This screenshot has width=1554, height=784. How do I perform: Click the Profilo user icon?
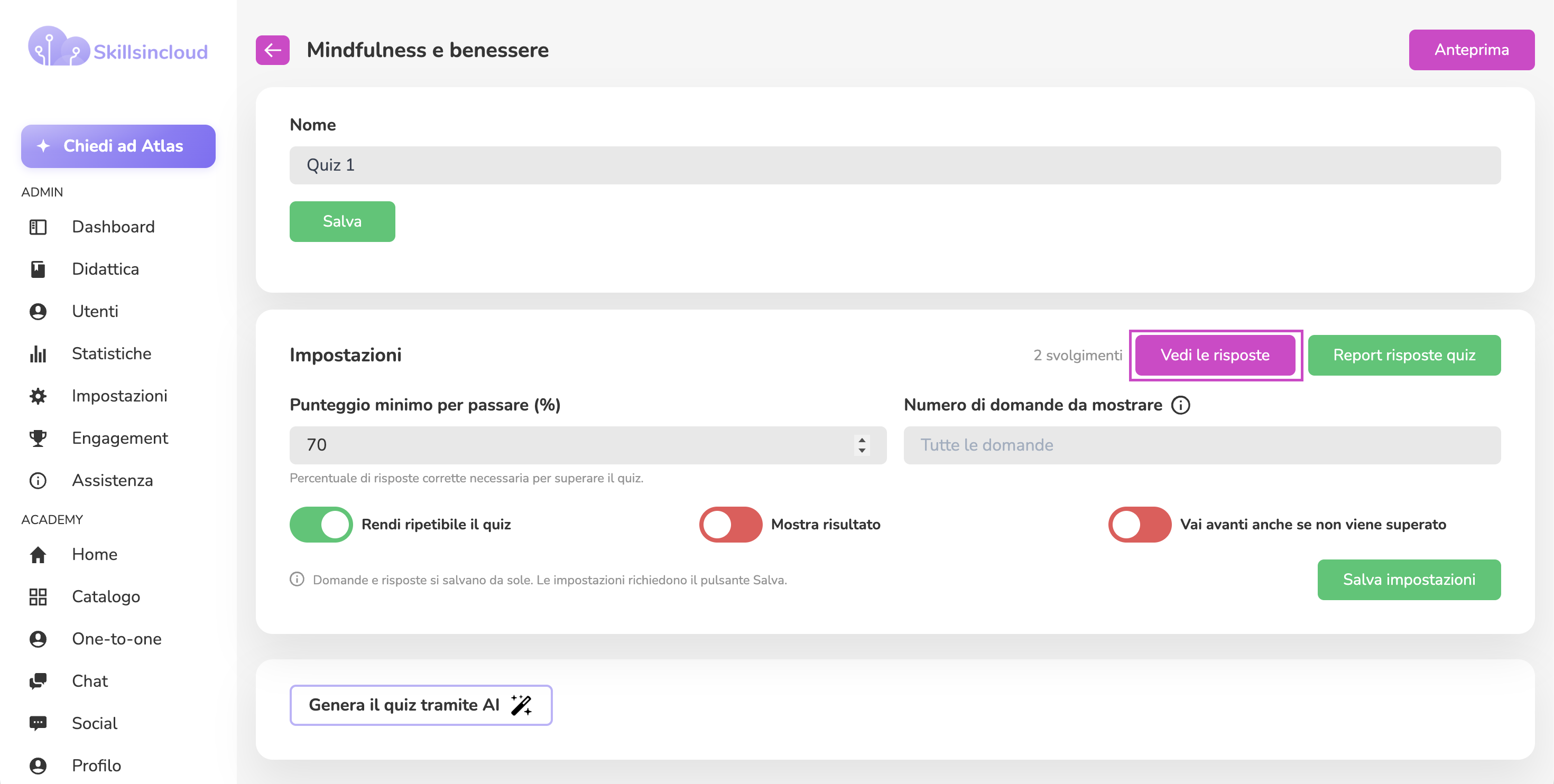(38, 766)
